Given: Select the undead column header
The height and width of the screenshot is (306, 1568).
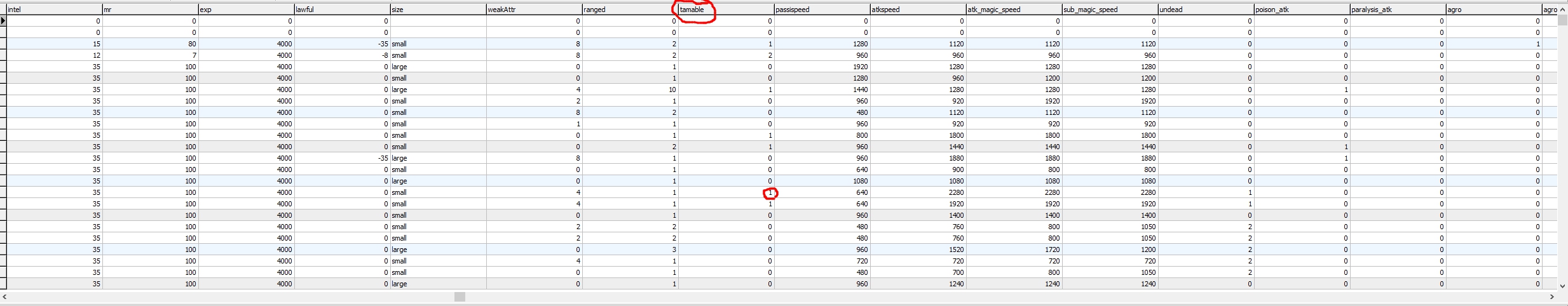Looking at the screenshot, I should coord(1205,10).
